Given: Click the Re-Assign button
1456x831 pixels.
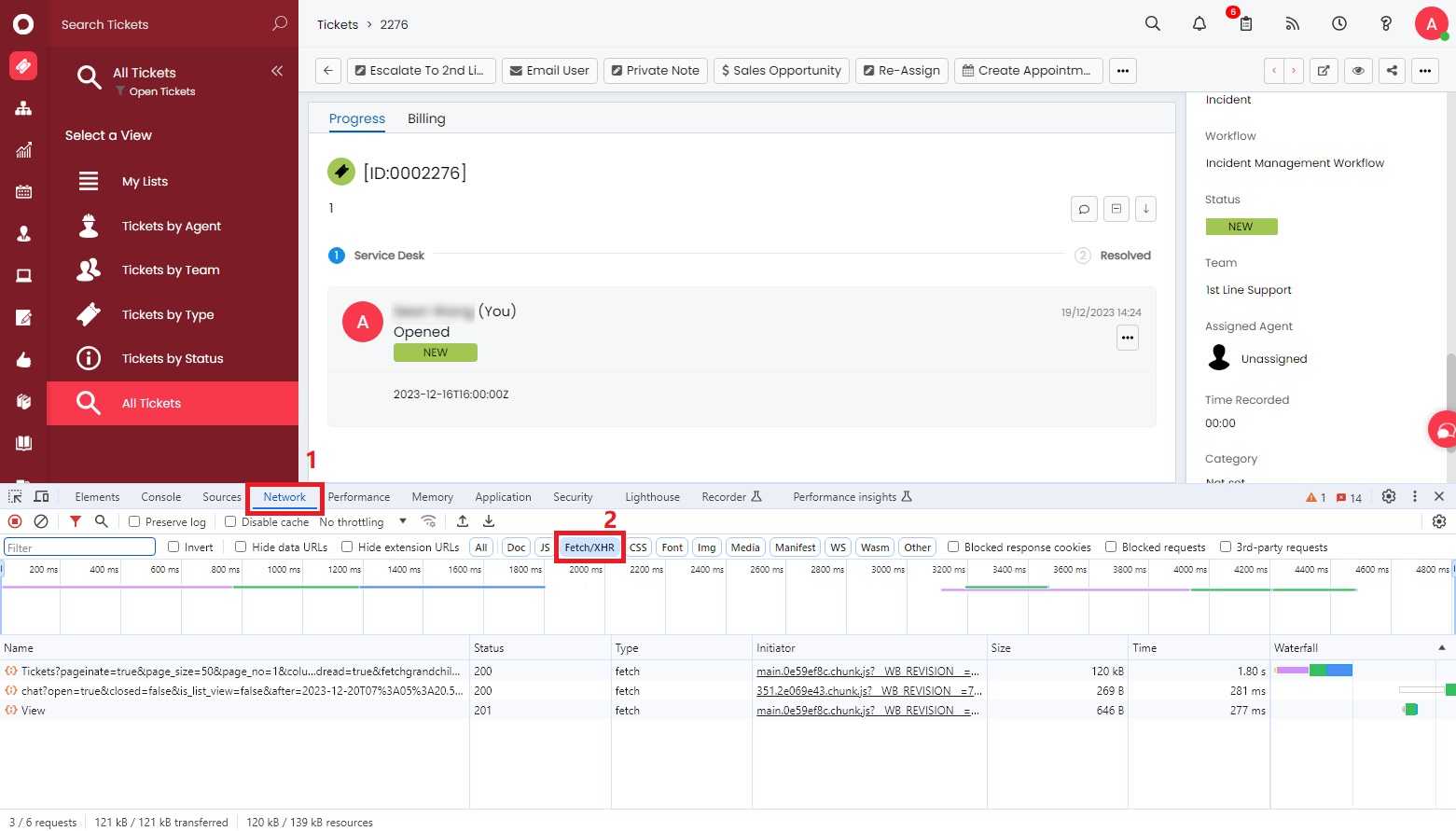Looking at the screenshot, I should coord(900,71).
